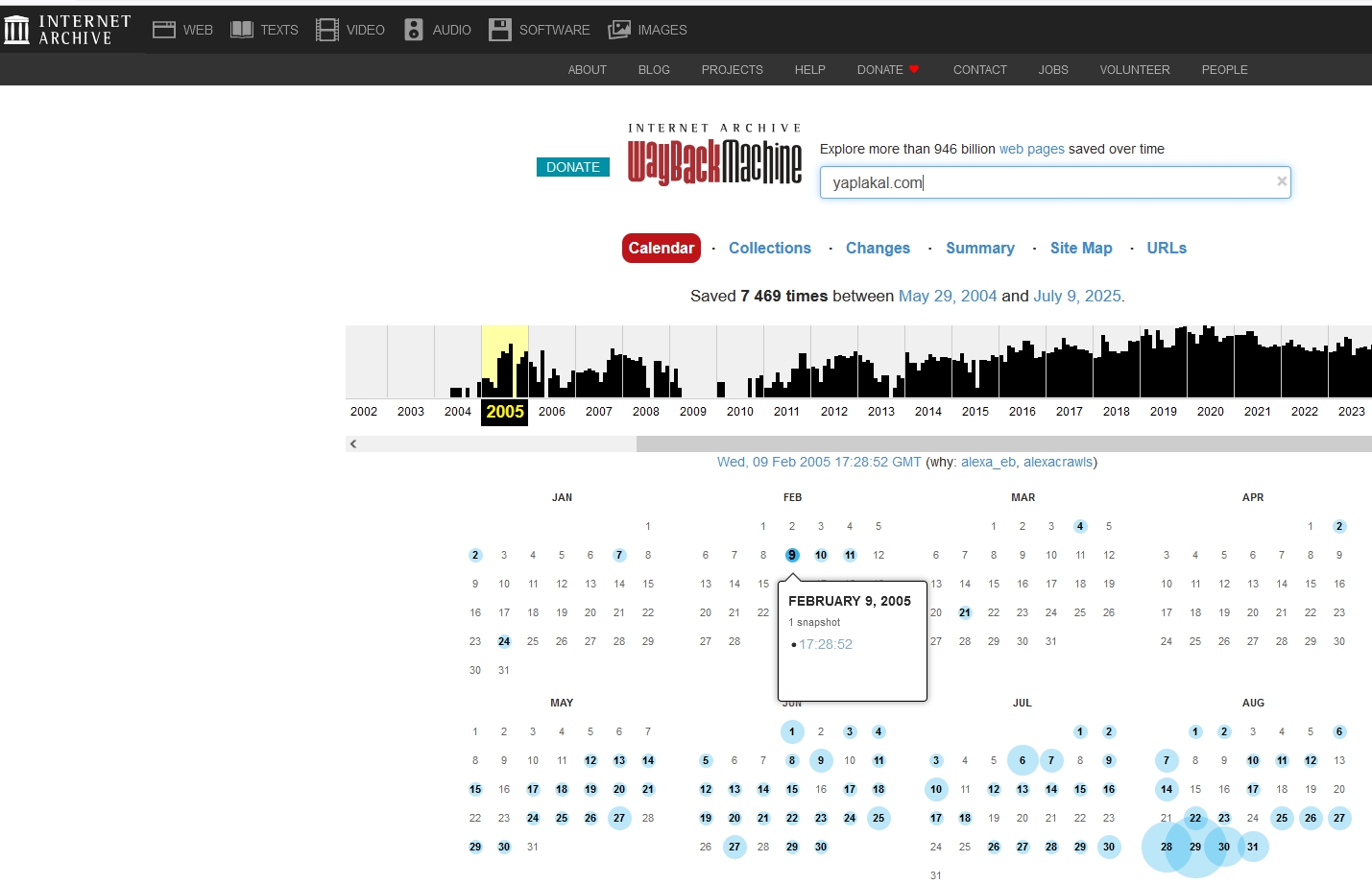This screenshot has height=885, width=1372.
Task: Select year 2006 on the timeline
Action: [552, 411]
